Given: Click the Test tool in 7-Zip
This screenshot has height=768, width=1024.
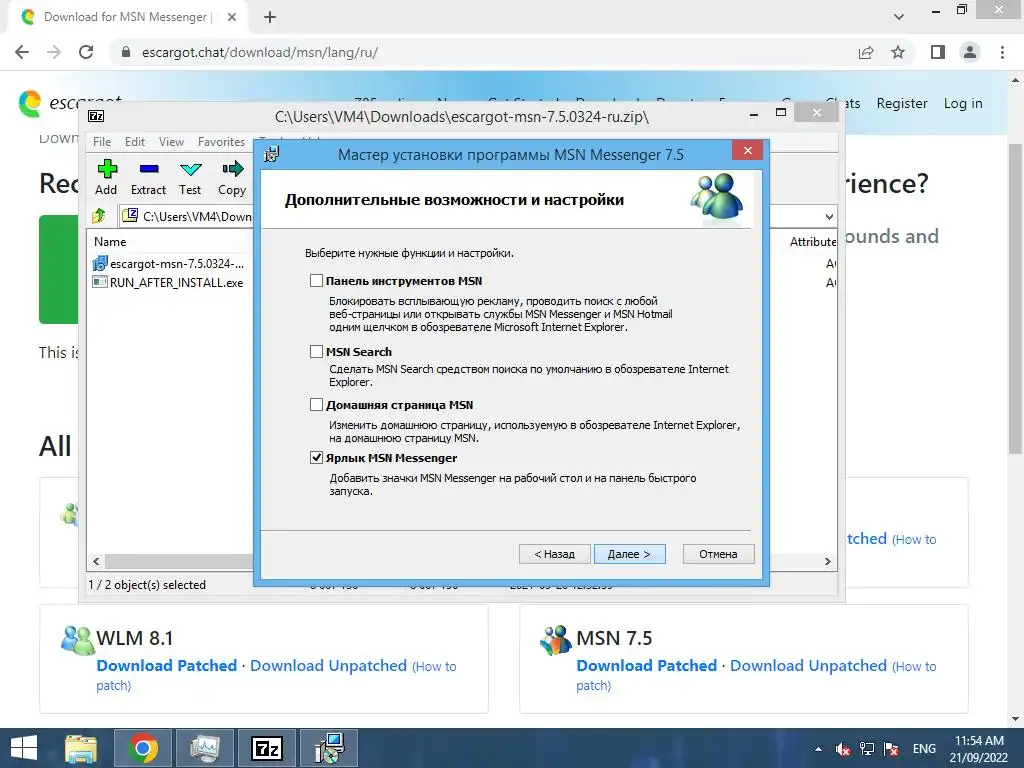Looking at the screenshot, I should (x=190, y=177).
